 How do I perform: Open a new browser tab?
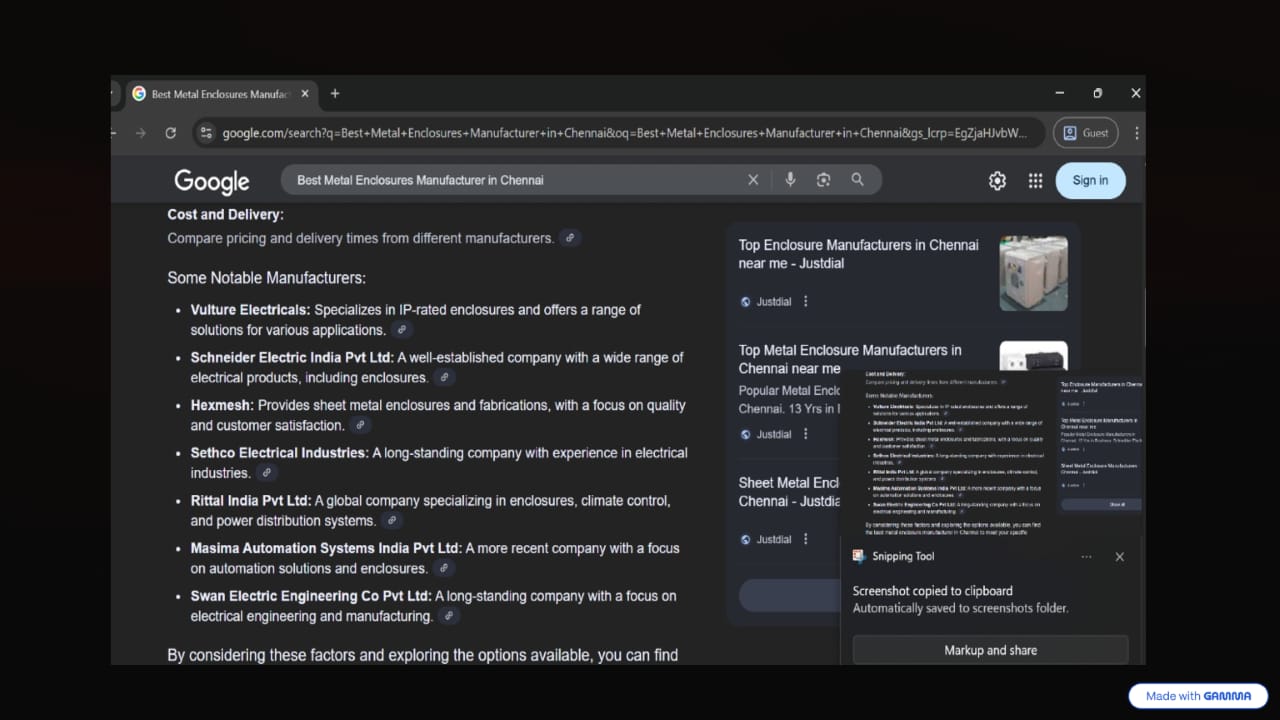(335, 94)
